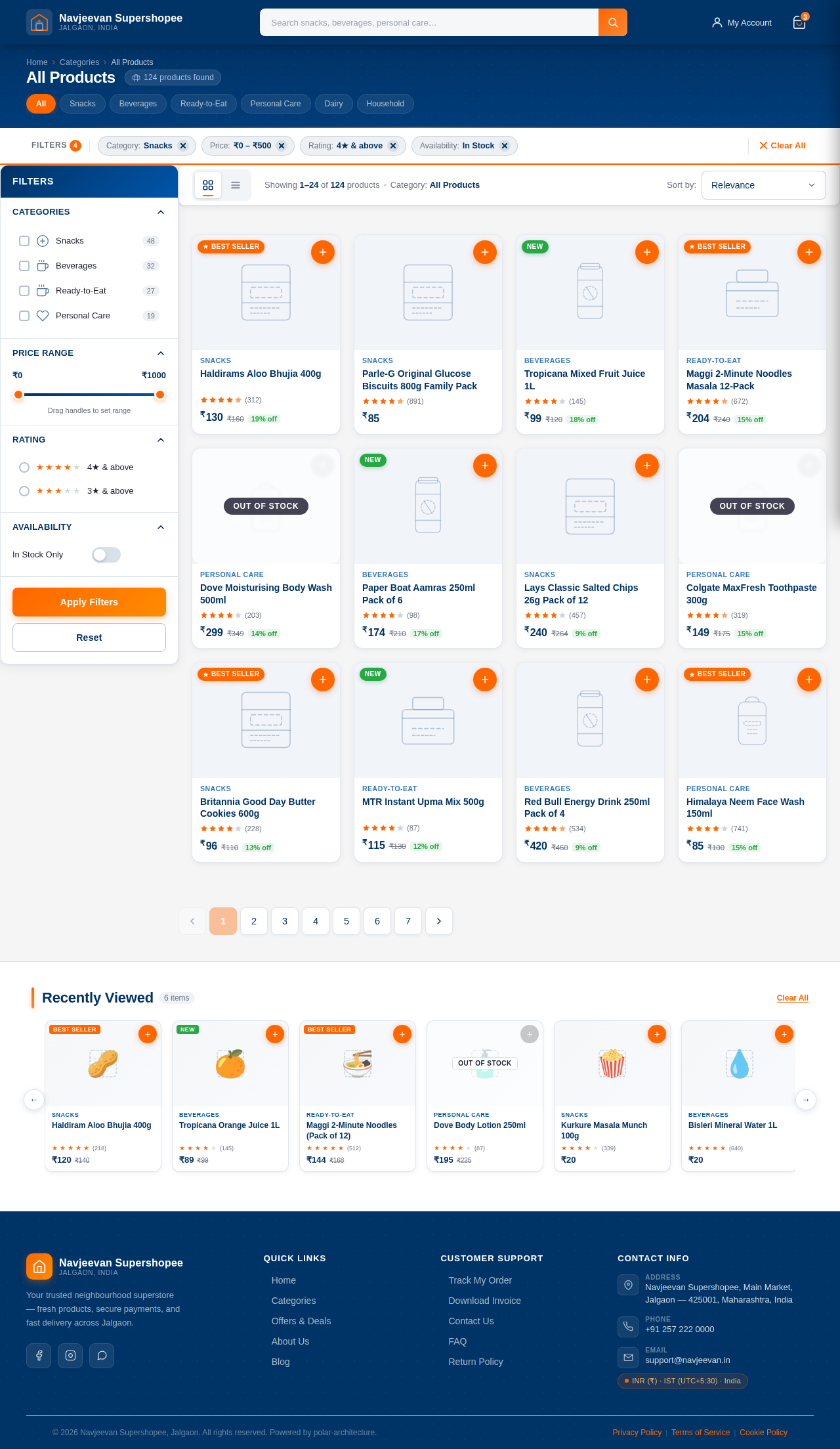840x1449 pixels.
Task: Open the footer Facebook icon
Action: pyautogui.click(x=39, y=1355)
